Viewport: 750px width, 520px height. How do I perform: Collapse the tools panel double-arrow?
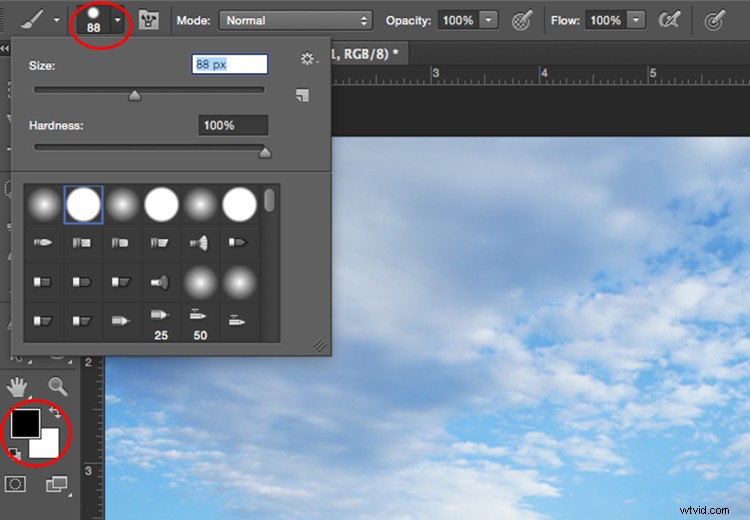(4, 48)
